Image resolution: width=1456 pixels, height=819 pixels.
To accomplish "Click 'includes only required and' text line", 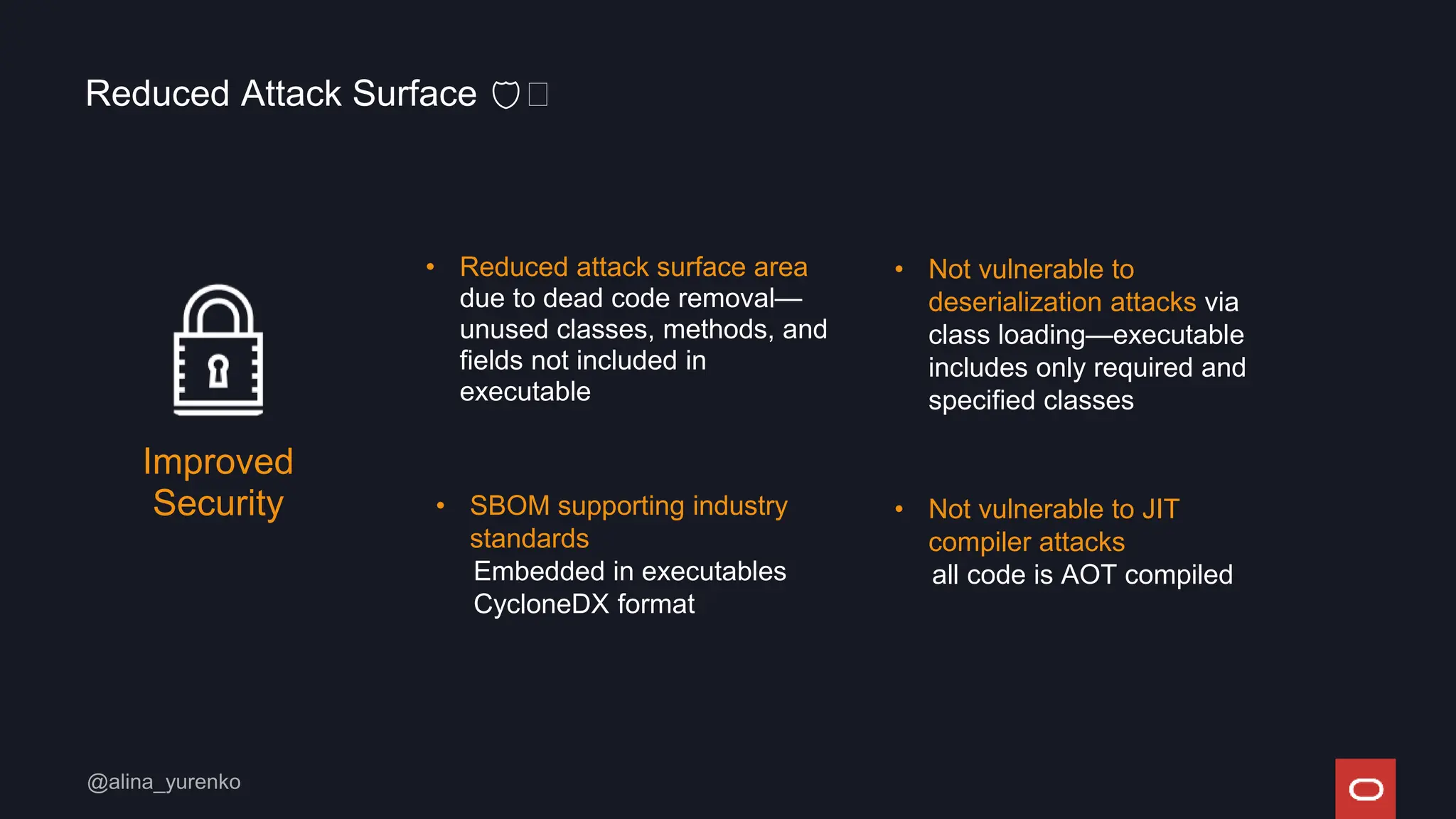I will (x=1086, y=368).
